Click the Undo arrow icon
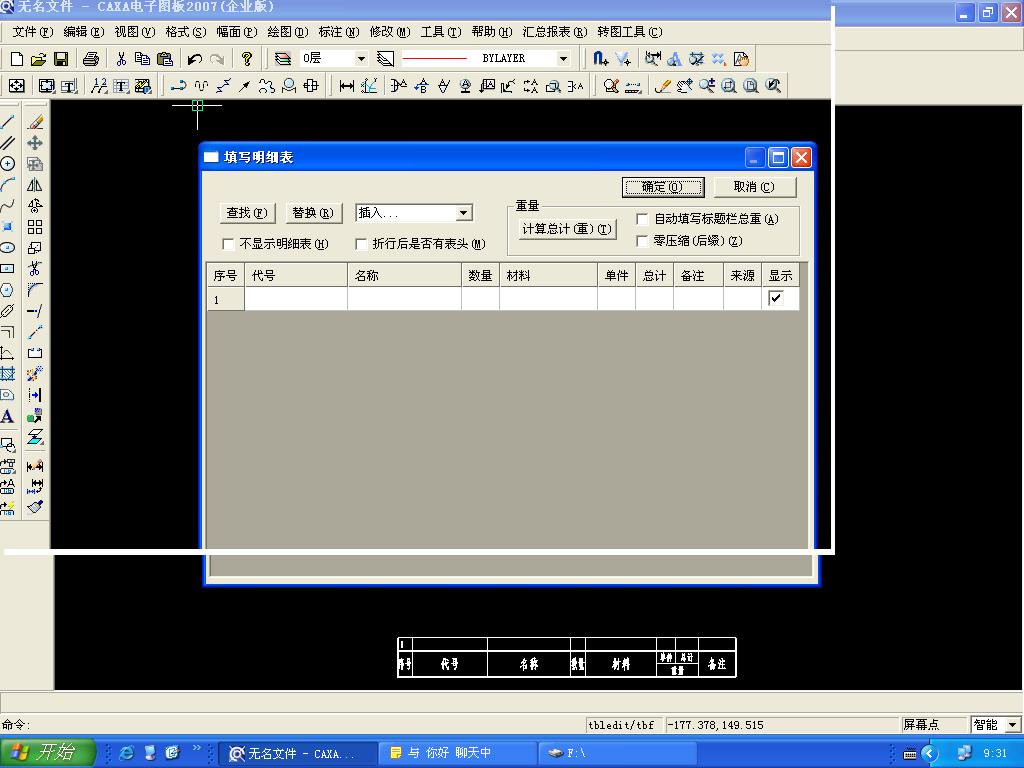Viewport: 1024px width, 768px height. (x=195, y=59)
